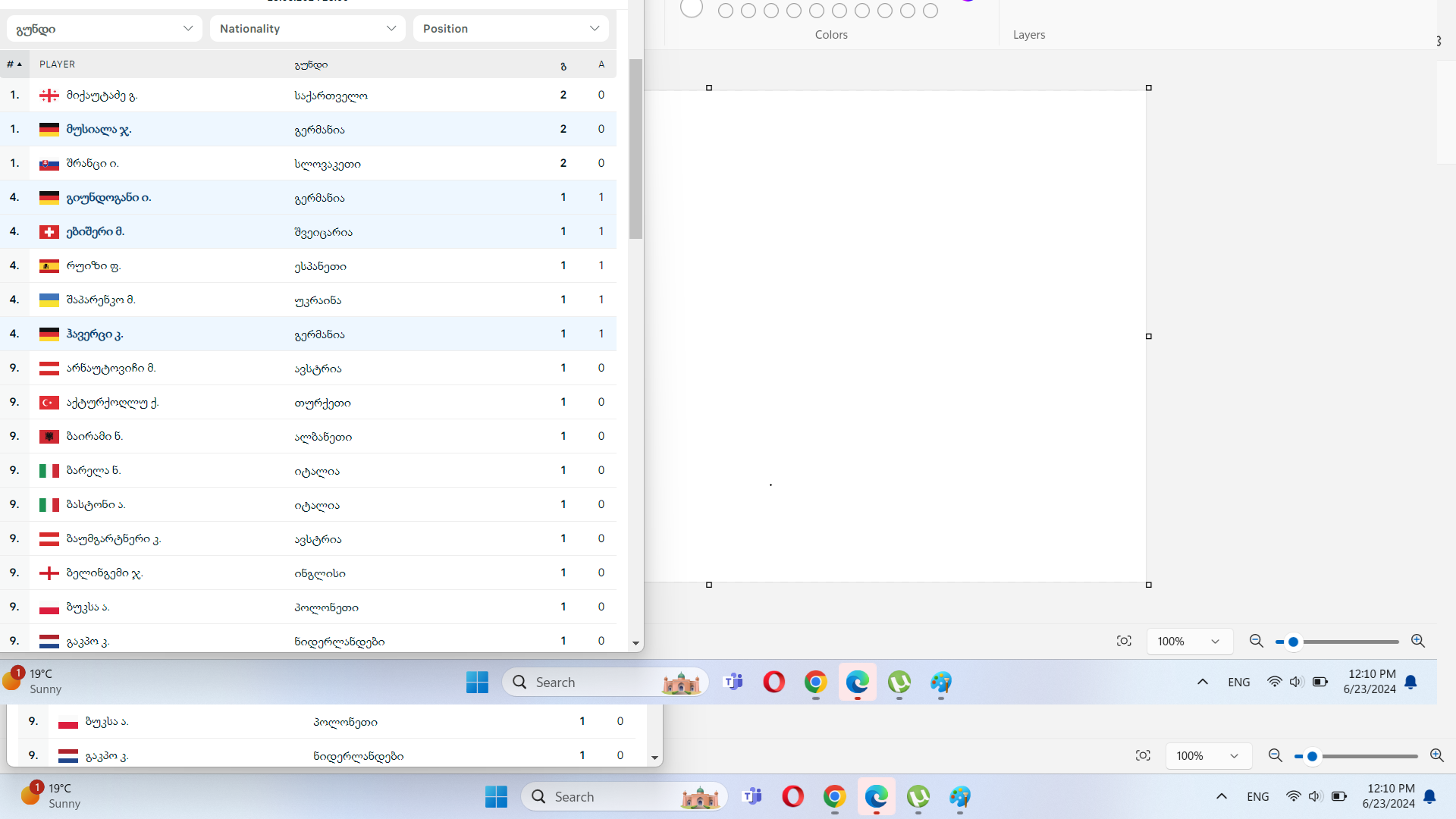Click the Georgia flag icon in first row
The width and height of the screenshot is (1456, 819).
coord(49,96)
